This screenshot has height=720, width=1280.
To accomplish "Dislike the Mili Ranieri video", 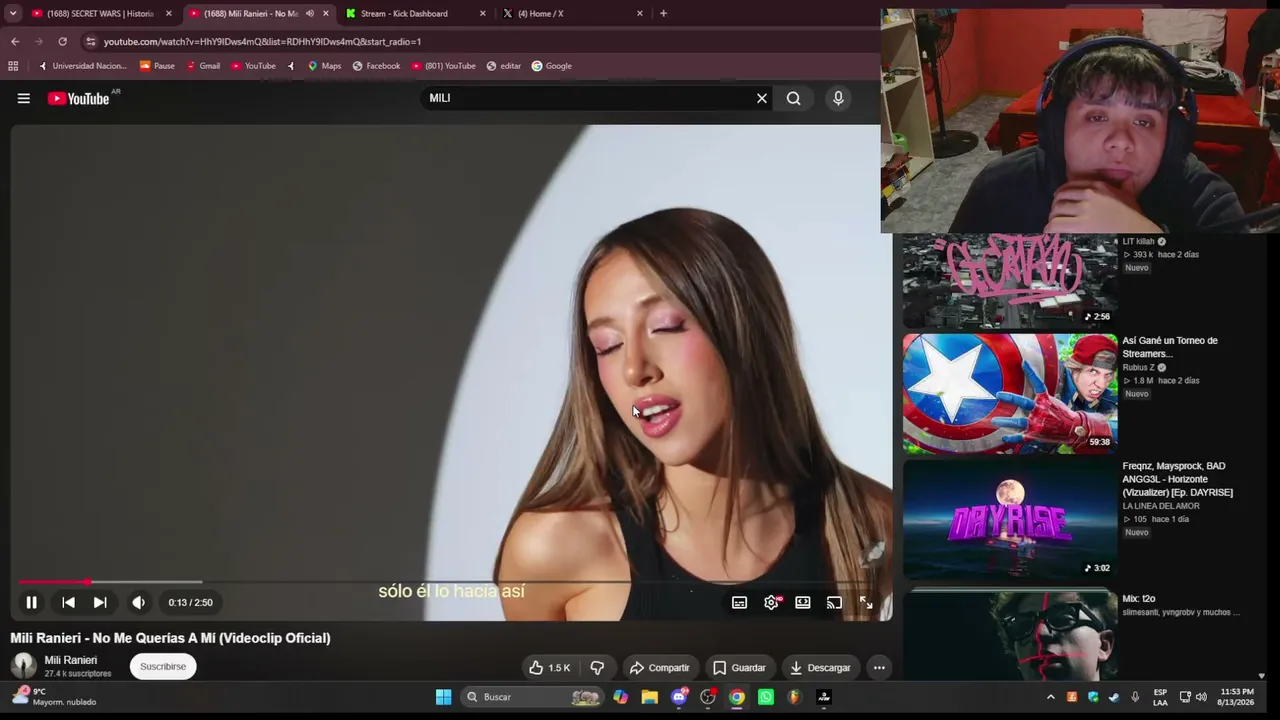I will click(597, 667).
